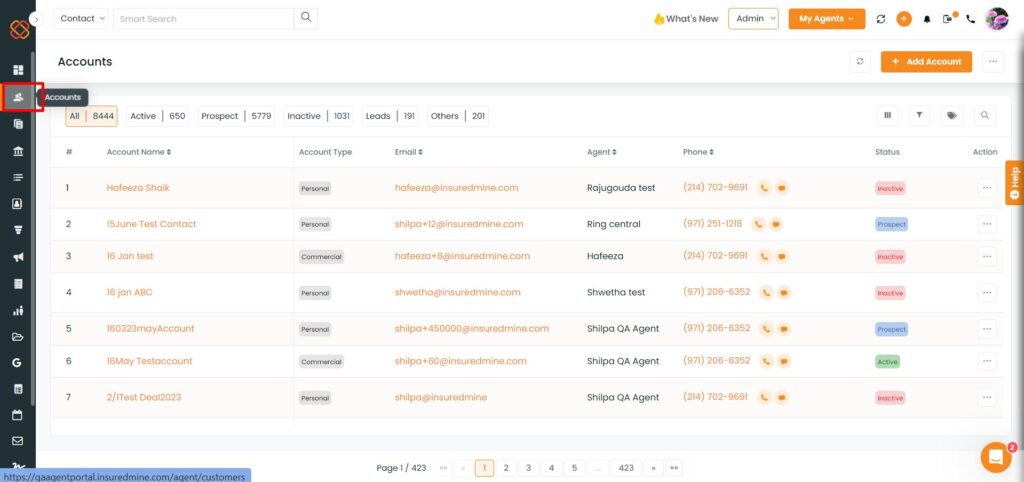The height and width of the screenshot is (482, 1024).
Task: Click the phone icon in the top header
Action: [970, 19]
